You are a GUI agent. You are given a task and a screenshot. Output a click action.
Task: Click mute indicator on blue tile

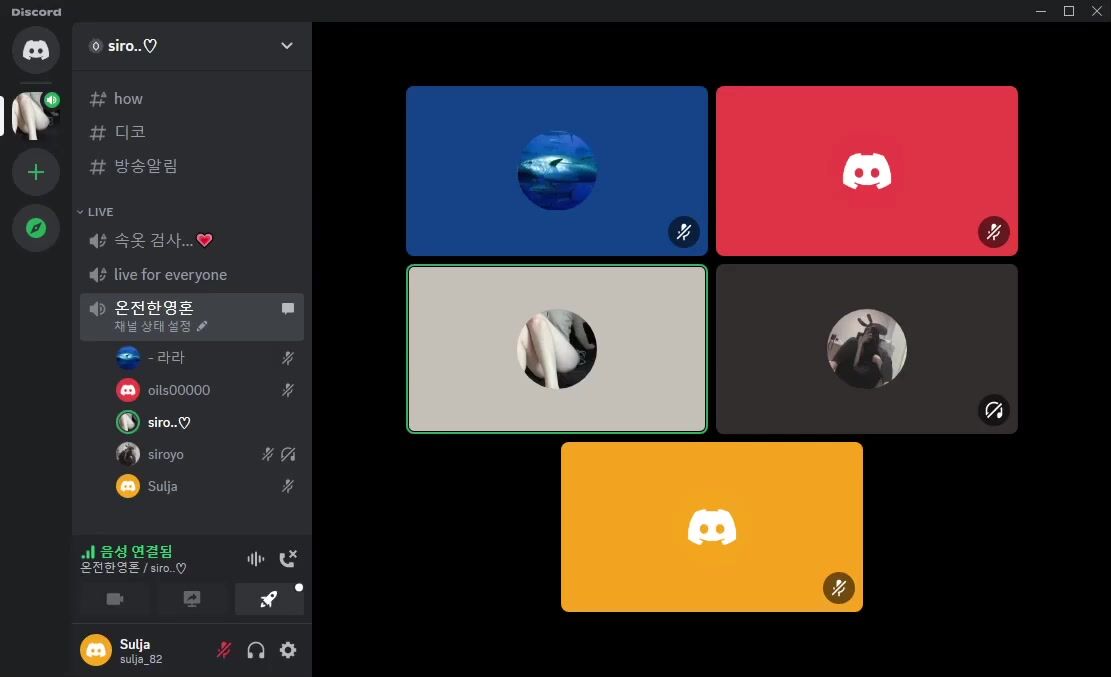click(x=684, y=232)
